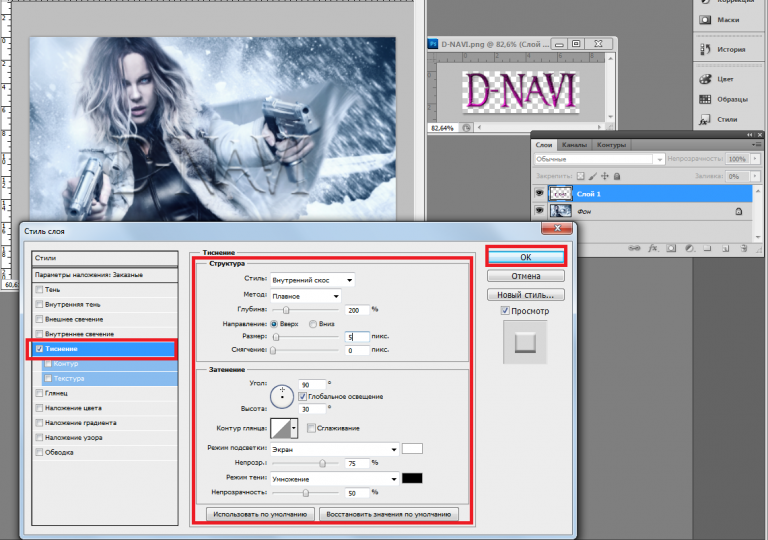The width and height of the screenshot is (768, 540).
Task: Click link layers icon at Layers panel bottom
Action: (x=634, y=248)
